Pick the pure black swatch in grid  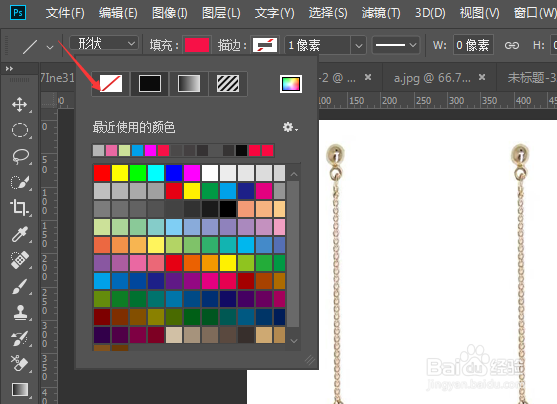228,209
